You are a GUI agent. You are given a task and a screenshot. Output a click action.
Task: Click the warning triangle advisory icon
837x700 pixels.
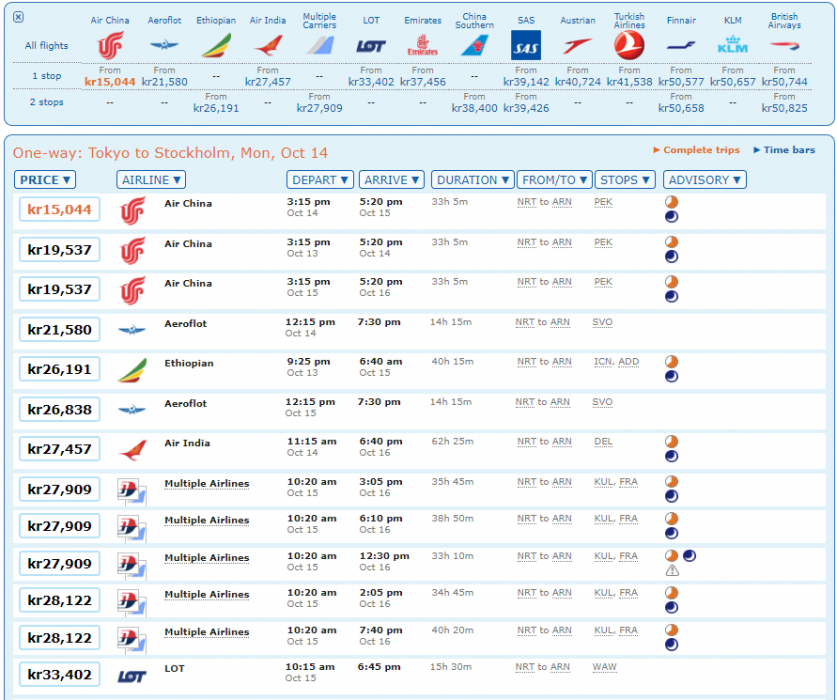[x=672, y=571]
